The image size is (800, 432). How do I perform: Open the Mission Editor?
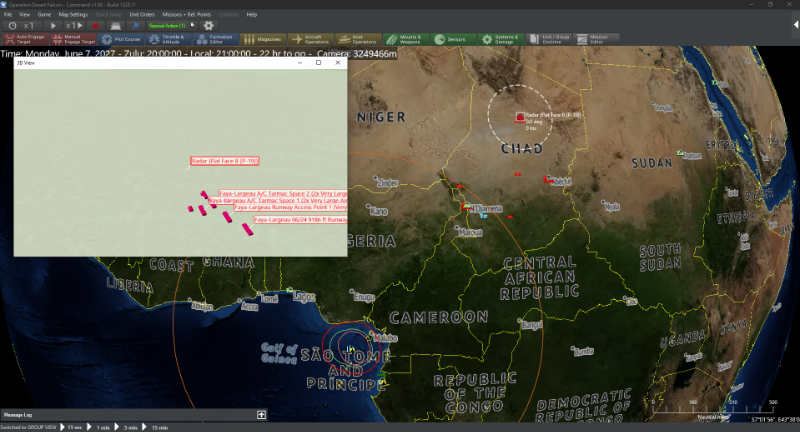coord(597,39)
